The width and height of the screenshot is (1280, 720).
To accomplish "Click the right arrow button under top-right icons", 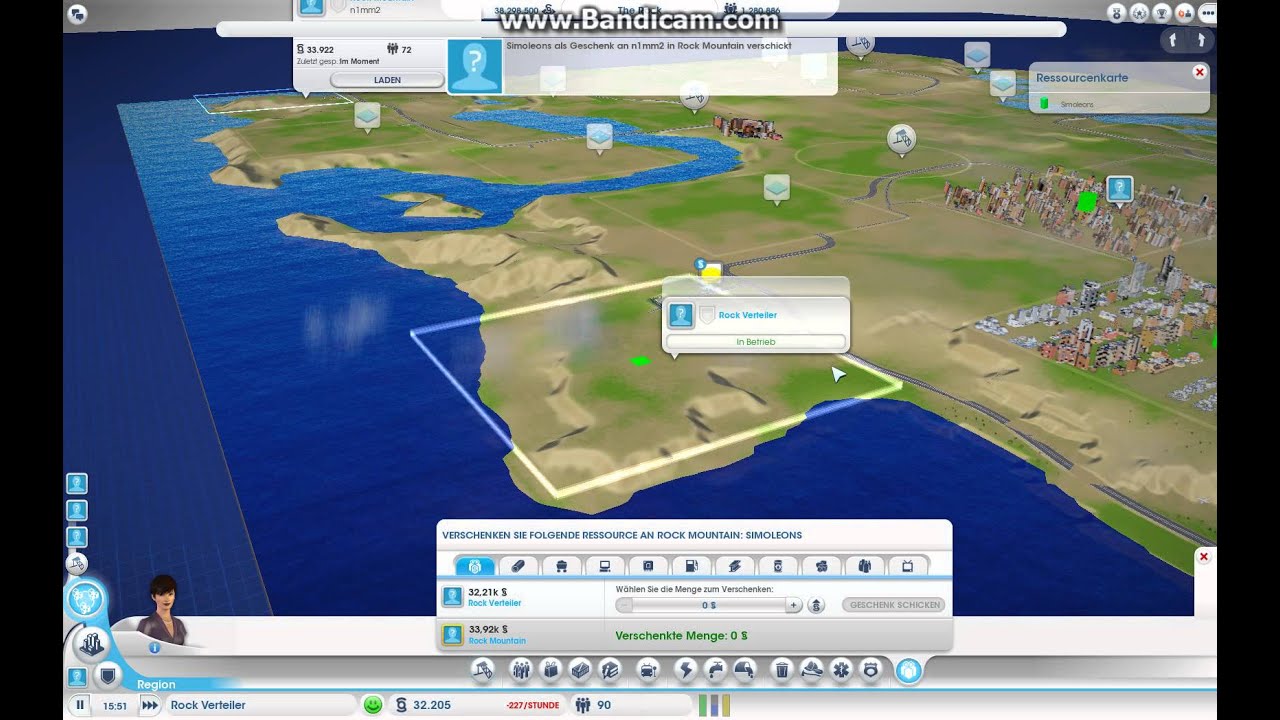I will [1201, 41].
